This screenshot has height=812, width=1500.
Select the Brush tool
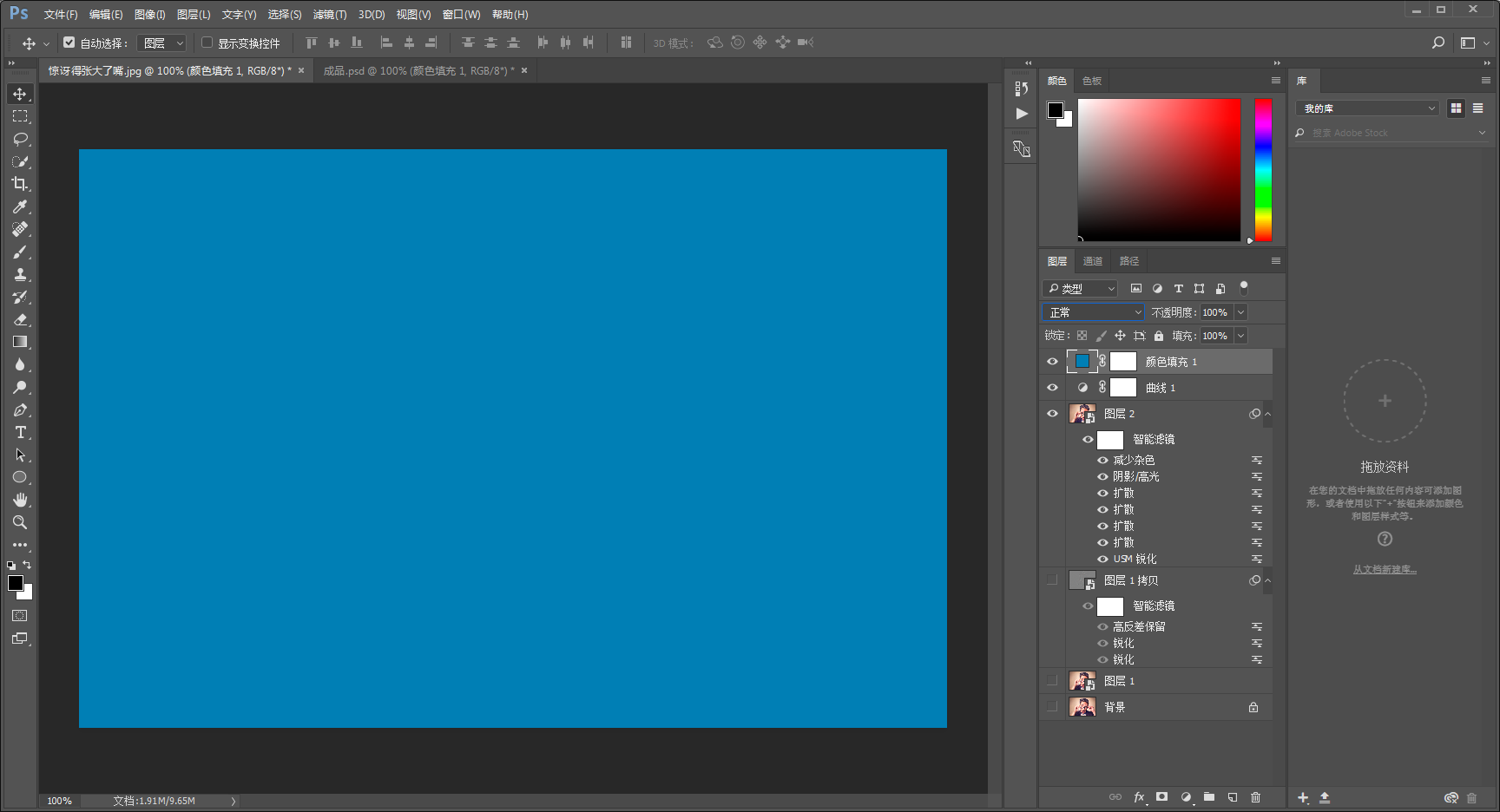(x=20, y=252)
